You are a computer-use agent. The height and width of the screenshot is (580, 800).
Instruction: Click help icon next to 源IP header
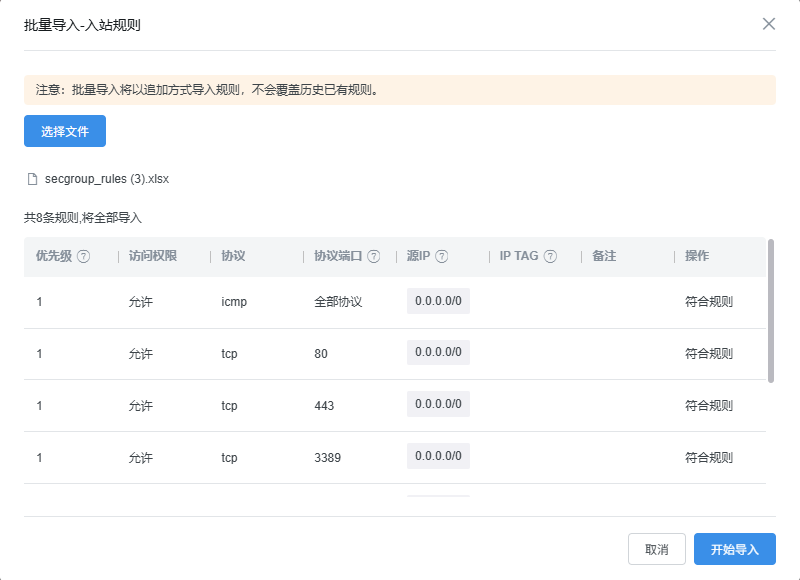point(441,256)
